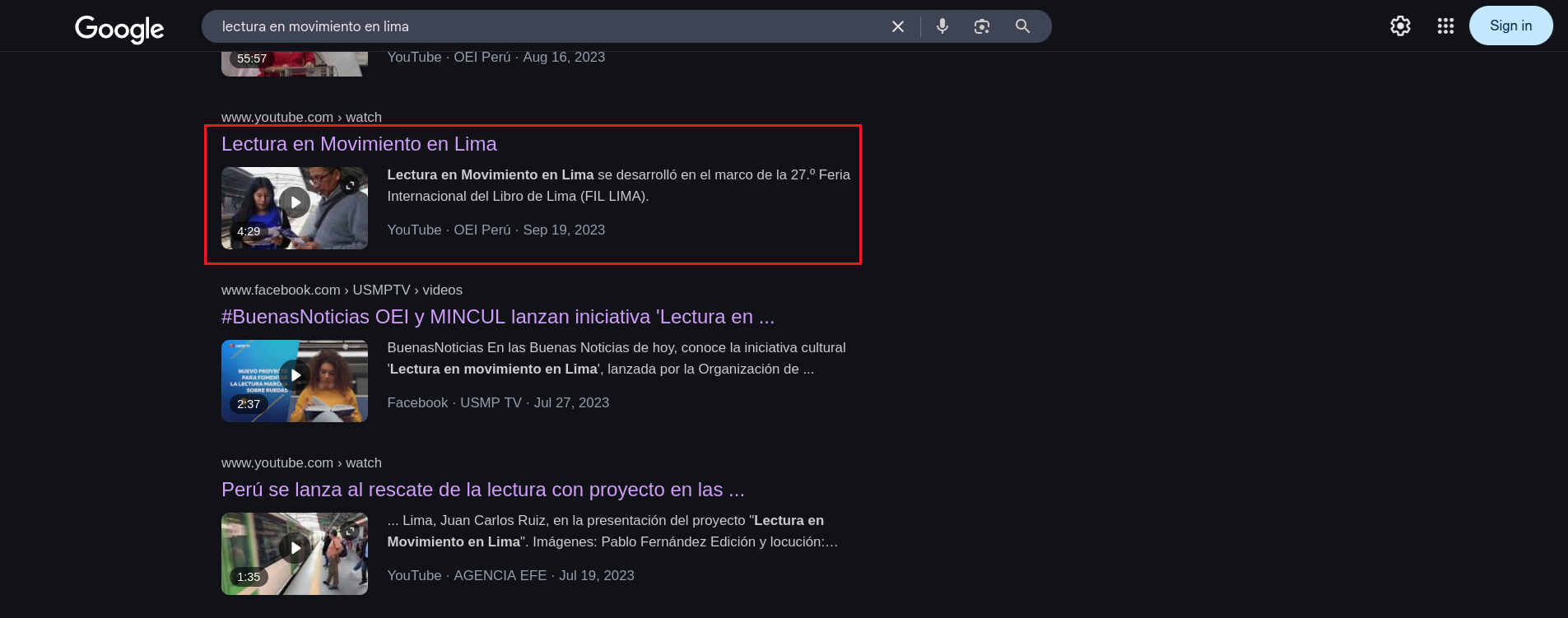Image resolution: width=1568 pixels, height=618 pixels.
Task: Open search by image camera icon
Action: [982, 26]
